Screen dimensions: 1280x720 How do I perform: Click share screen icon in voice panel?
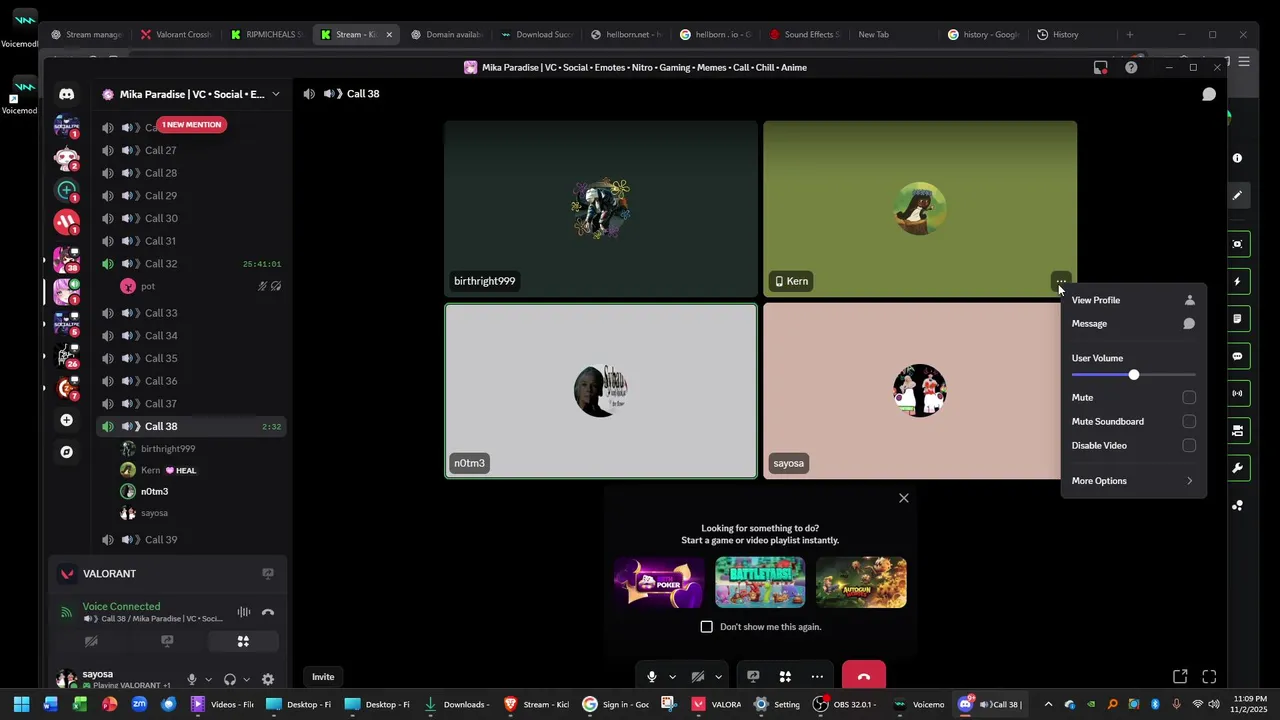click(x=167, y=642)
